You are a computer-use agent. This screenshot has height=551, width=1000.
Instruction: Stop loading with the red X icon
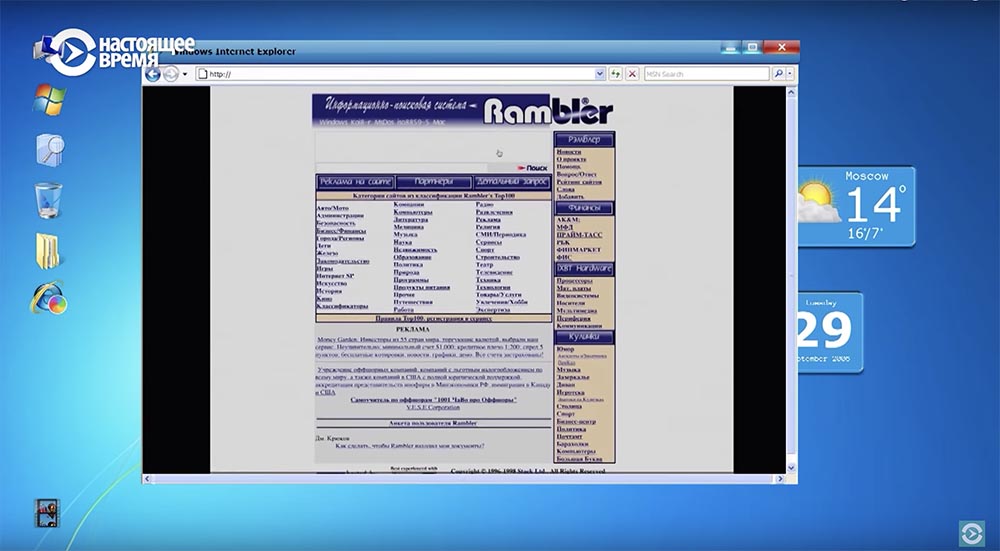pos(632,74)
